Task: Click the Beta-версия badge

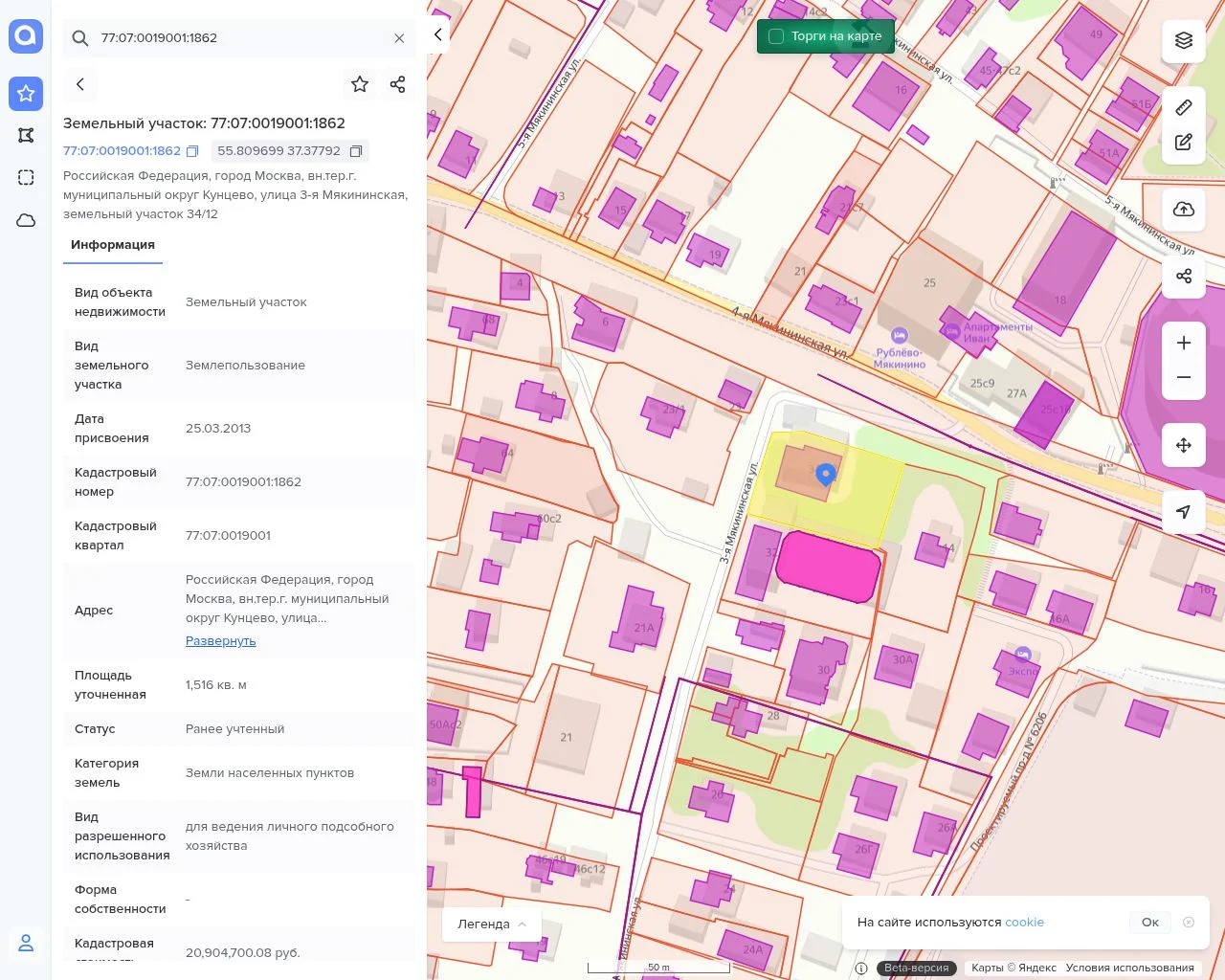Action: pyautogui.click(x=917, y=968)
